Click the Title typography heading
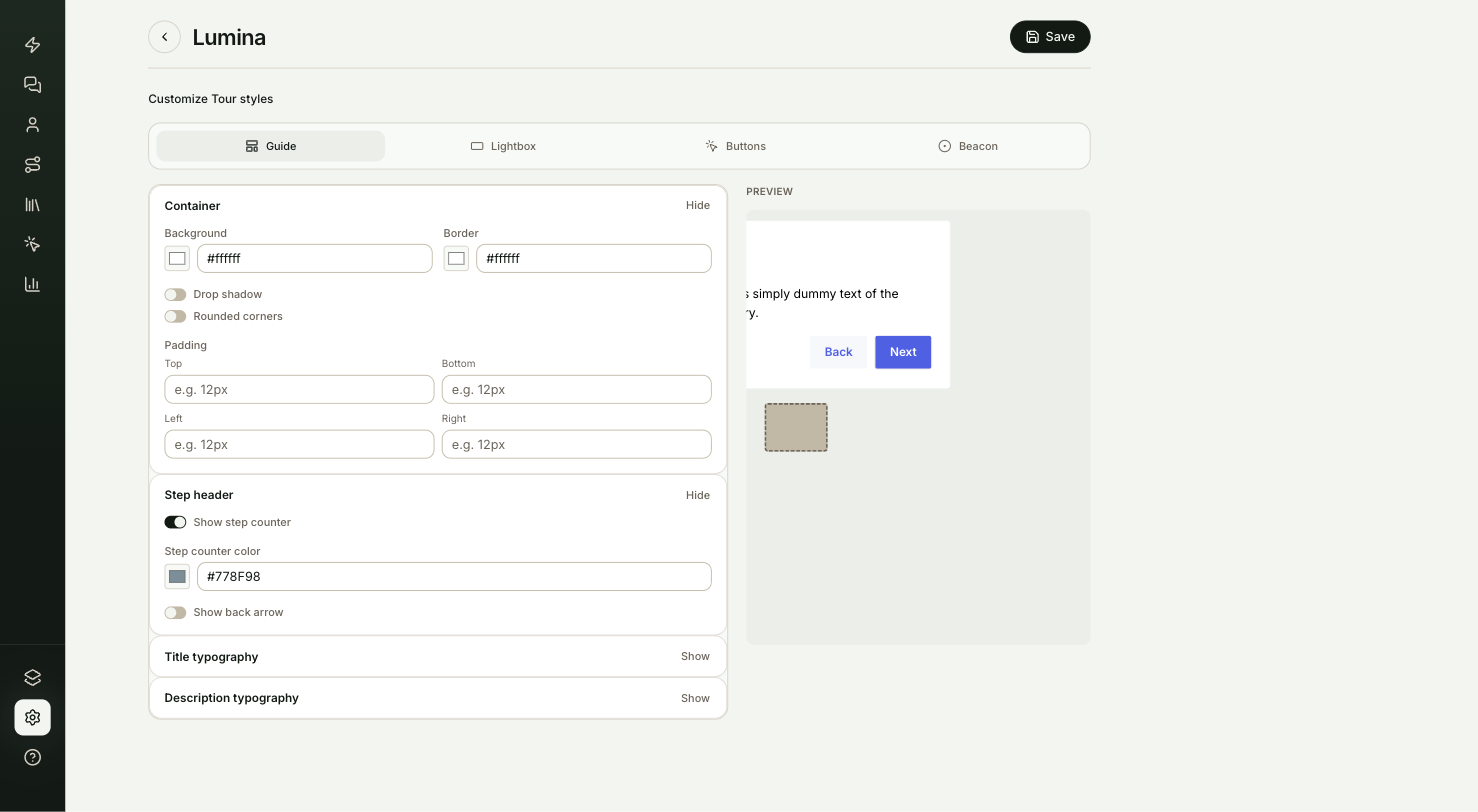1478x812 pixels. click(x=211, y=657)
